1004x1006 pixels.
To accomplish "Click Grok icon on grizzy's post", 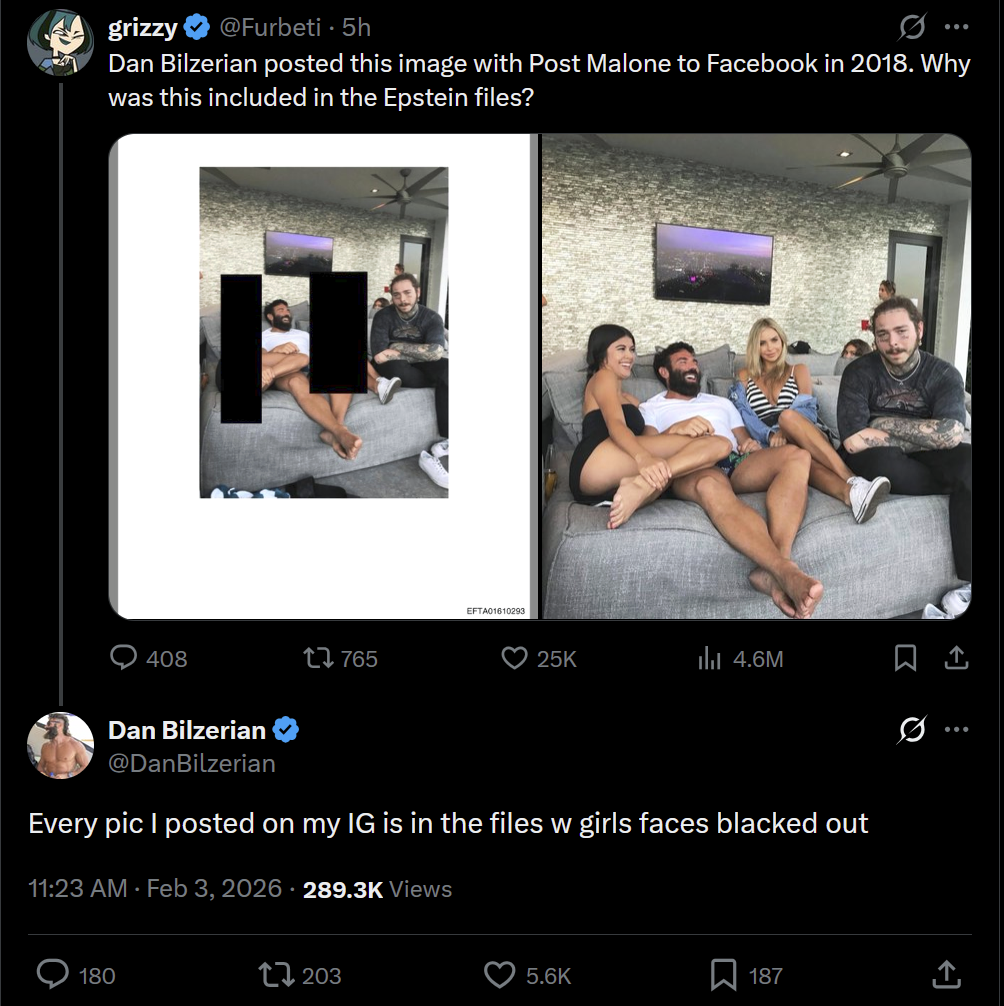I will [x=911, y=28].
